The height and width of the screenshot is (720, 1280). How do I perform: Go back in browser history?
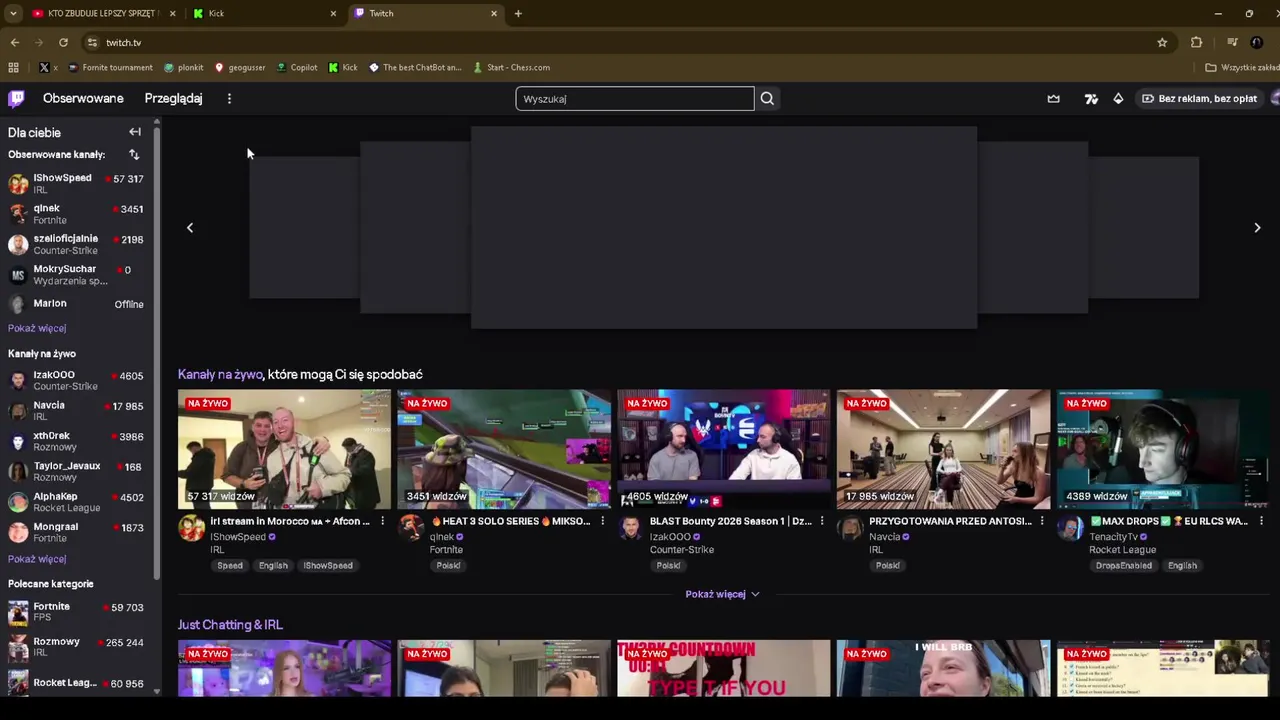pyautogui.click(x=14, y=42)
